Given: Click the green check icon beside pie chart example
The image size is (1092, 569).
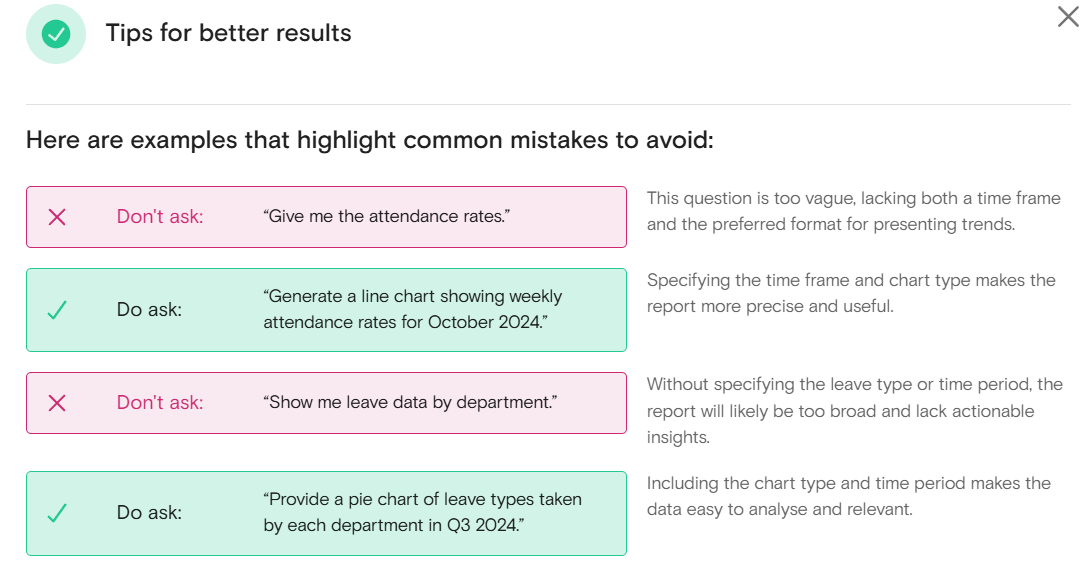Looking at the screenshot, I should (57, 513).
